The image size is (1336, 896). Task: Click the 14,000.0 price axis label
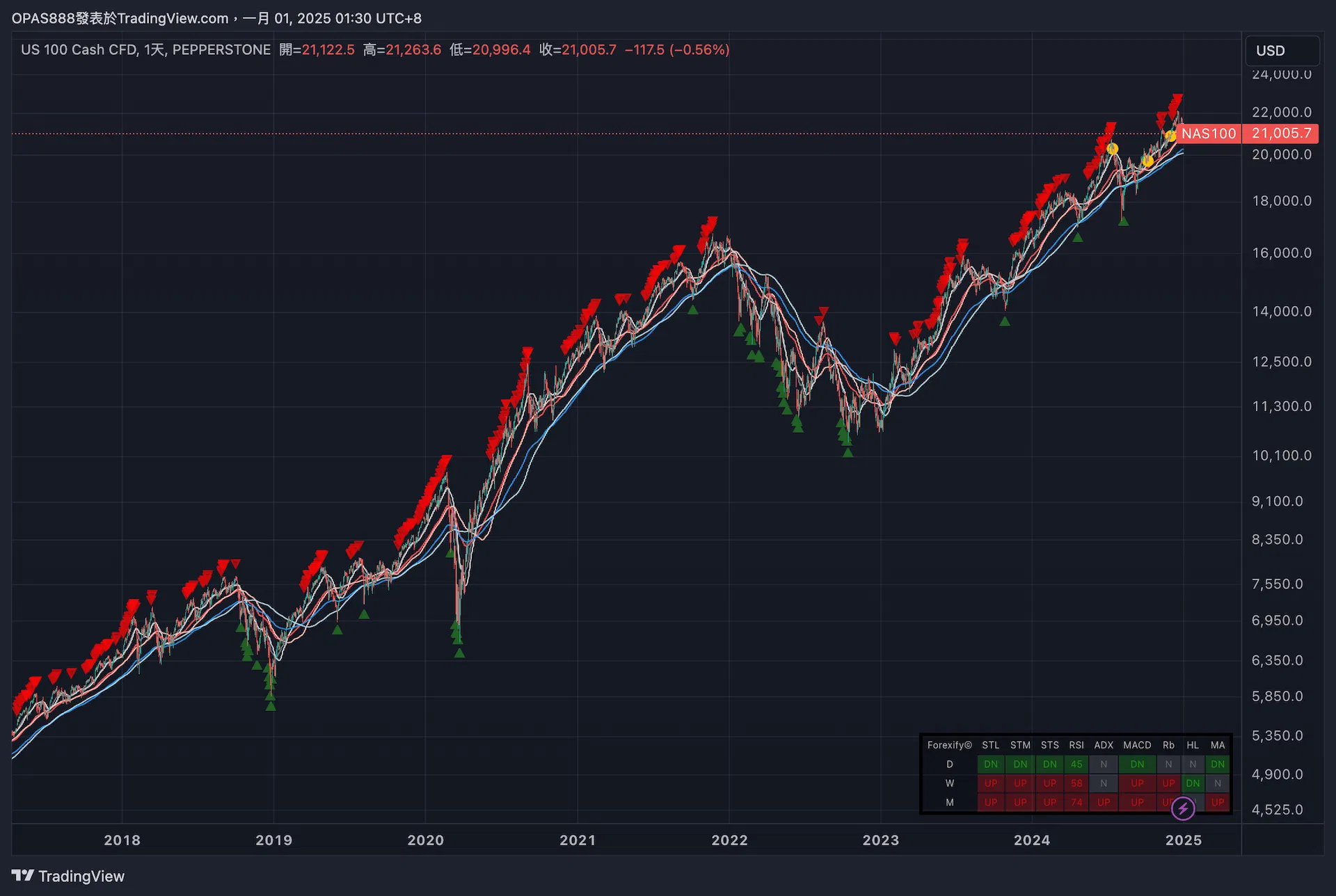click(1282, 312)
